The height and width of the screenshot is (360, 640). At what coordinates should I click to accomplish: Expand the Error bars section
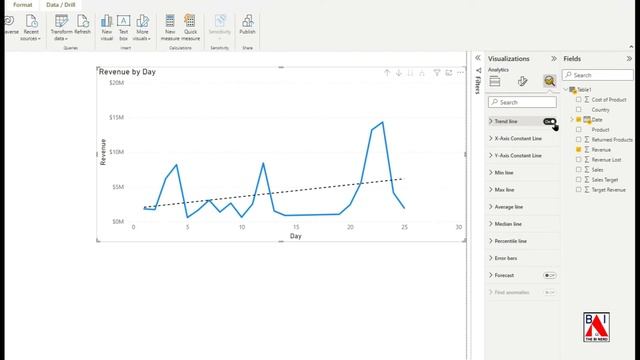coord(491,258)
